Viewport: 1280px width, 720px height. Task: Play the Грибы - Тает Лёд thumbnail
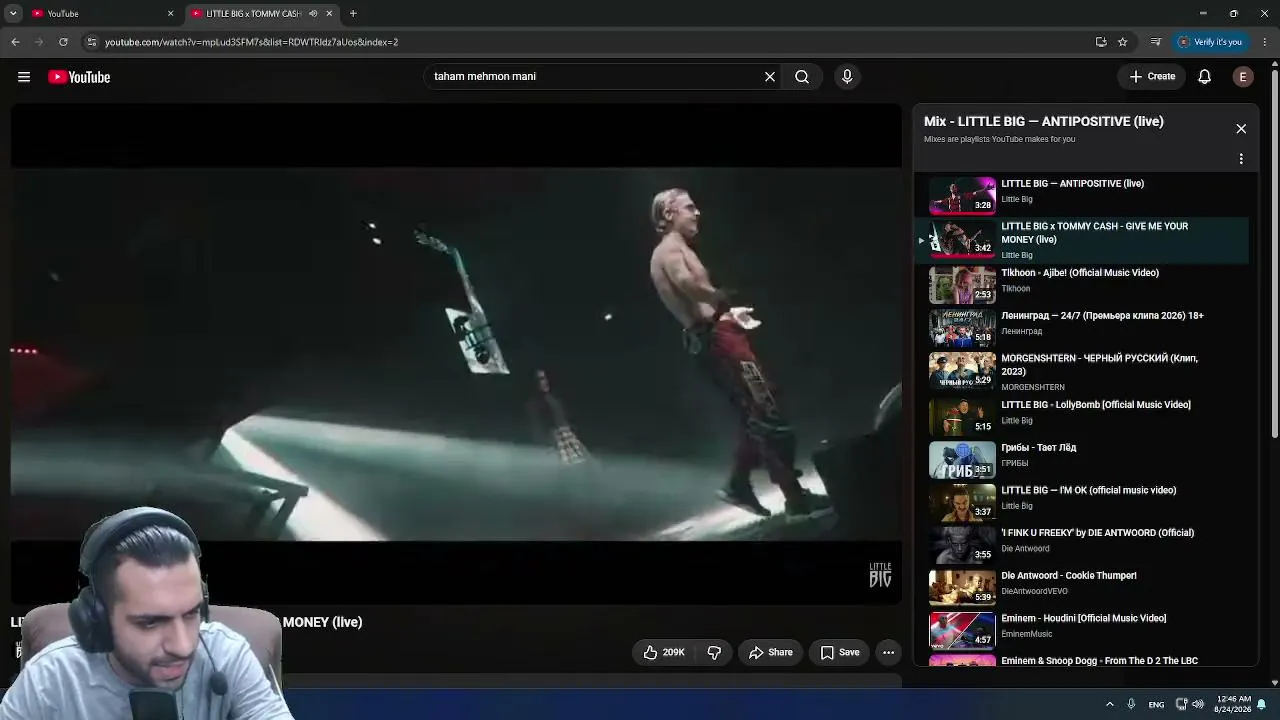coord(962,460)
